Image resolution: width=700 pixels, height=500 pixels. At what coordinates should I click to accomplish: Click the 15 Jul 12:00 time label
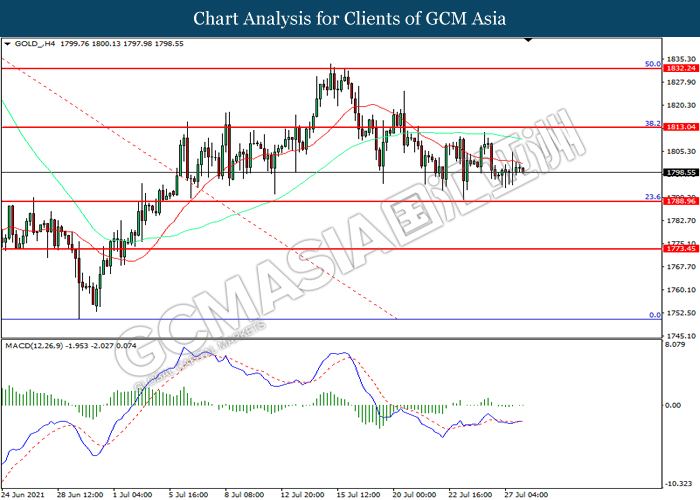click(x=358, y=495)
